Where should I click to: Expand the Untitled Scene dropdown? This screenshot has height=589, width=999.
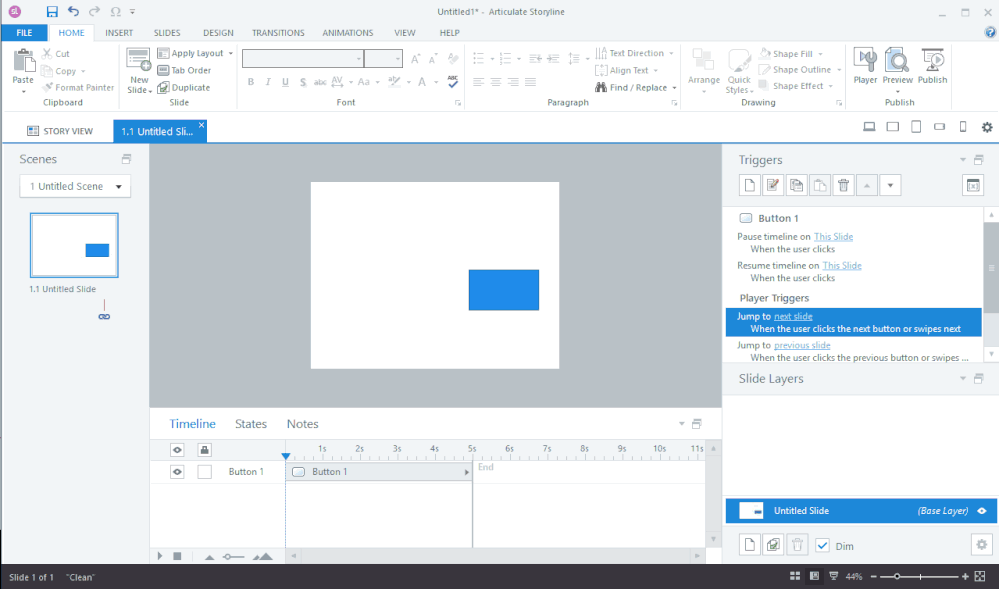click(75, 187)
